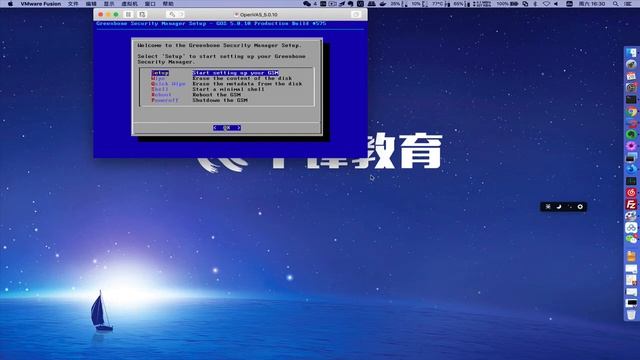Viewport: 640px width, 360px height.
Task: Click the moon icon in floating toolbar
Action: point(559,207)
